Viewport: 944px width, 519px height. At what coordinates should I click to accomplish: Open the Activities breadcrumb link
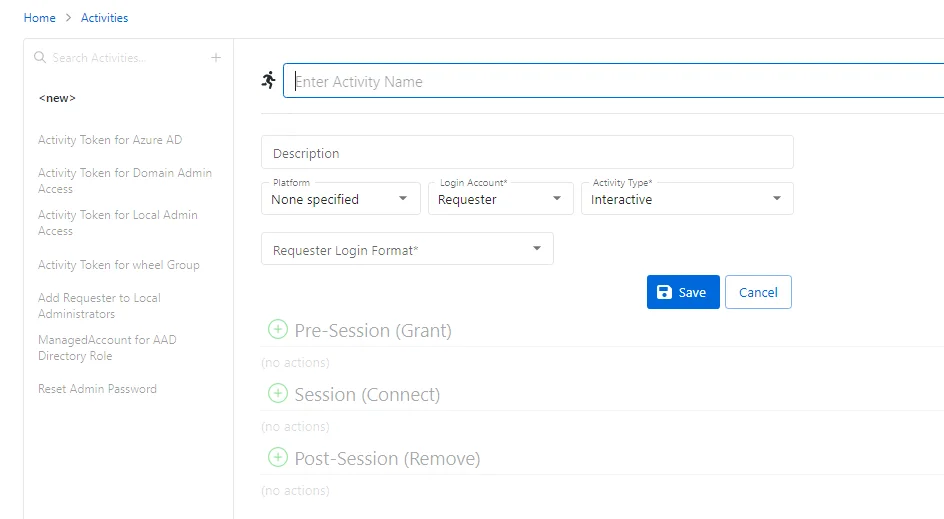coord(105,18)
